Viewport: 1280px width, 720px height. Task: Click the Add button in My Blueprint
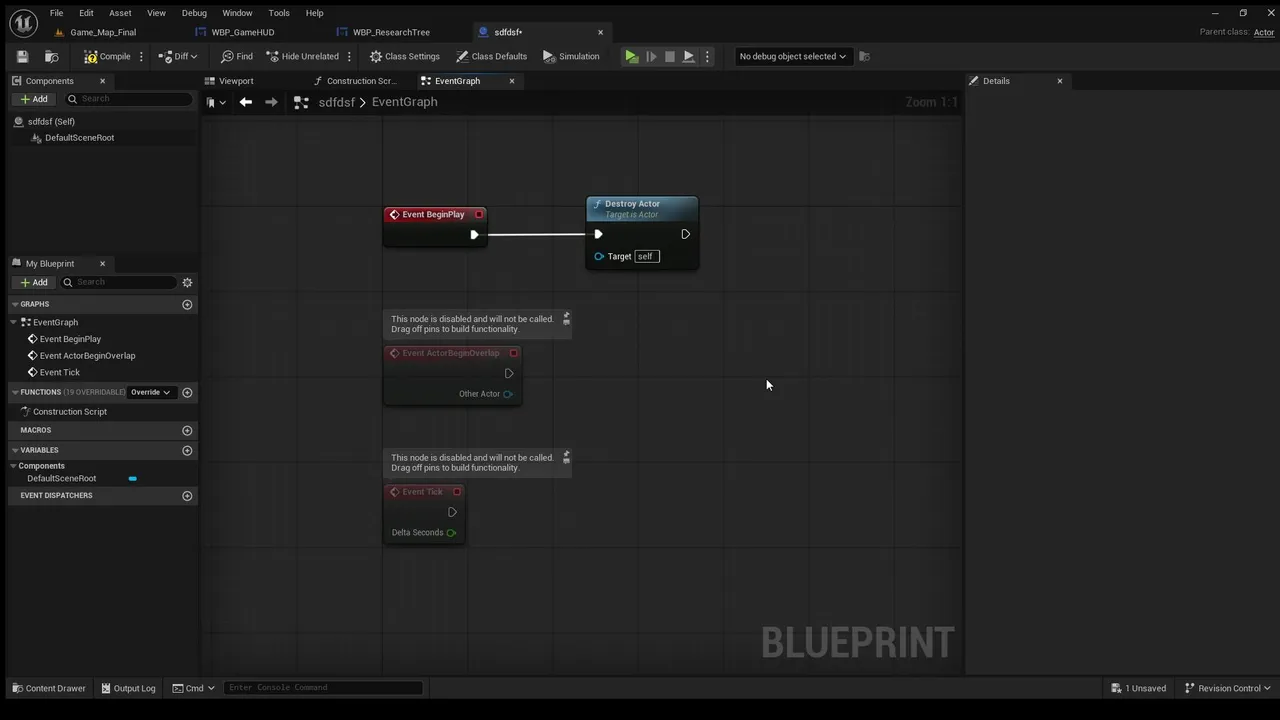coord(34,282)
